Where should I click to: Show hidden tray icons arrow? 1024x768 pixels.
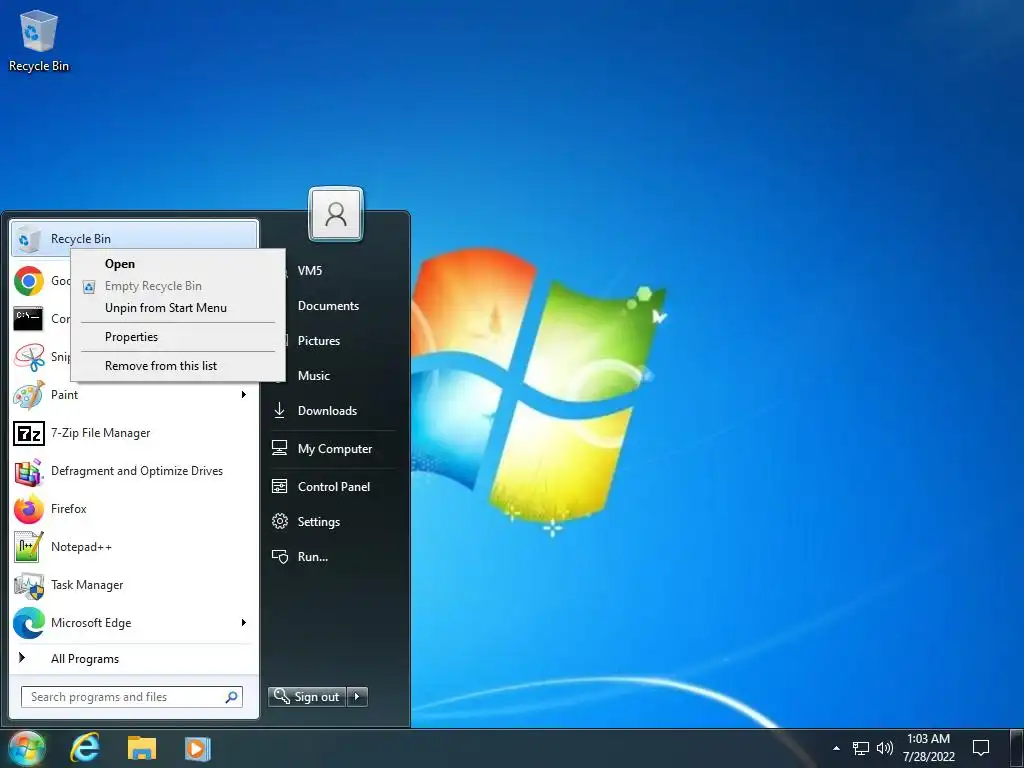tap(837, 748)
